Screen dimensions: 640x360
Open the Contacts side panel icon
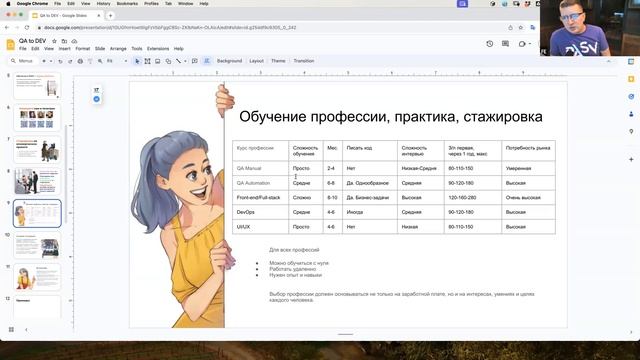tap(631, 114)
